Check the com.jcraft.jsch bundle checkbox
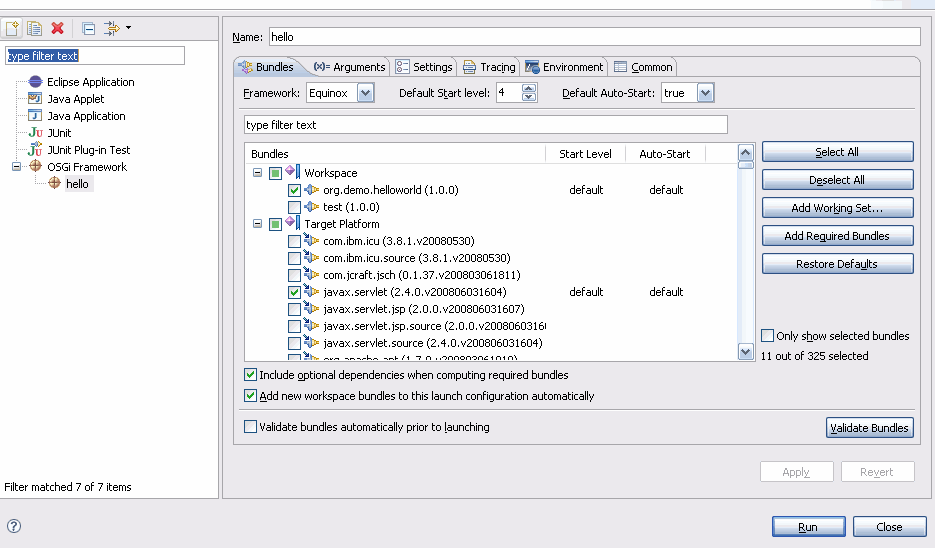Image resolution: width=935 pixels, height=548 pixels. [x=294, y=275]
